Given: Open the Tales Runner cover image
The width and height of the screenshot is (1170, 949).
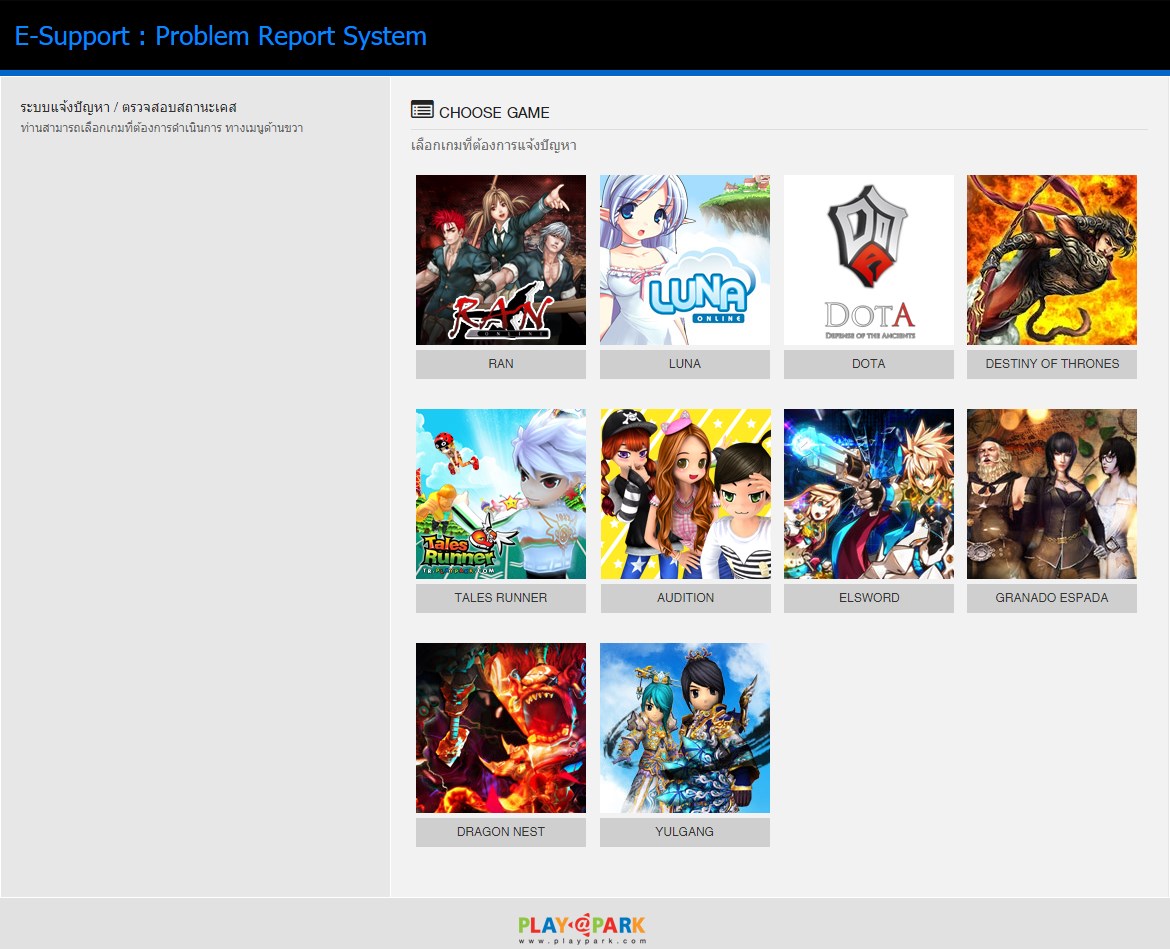Looking at the screenshot, I should 501,494.
